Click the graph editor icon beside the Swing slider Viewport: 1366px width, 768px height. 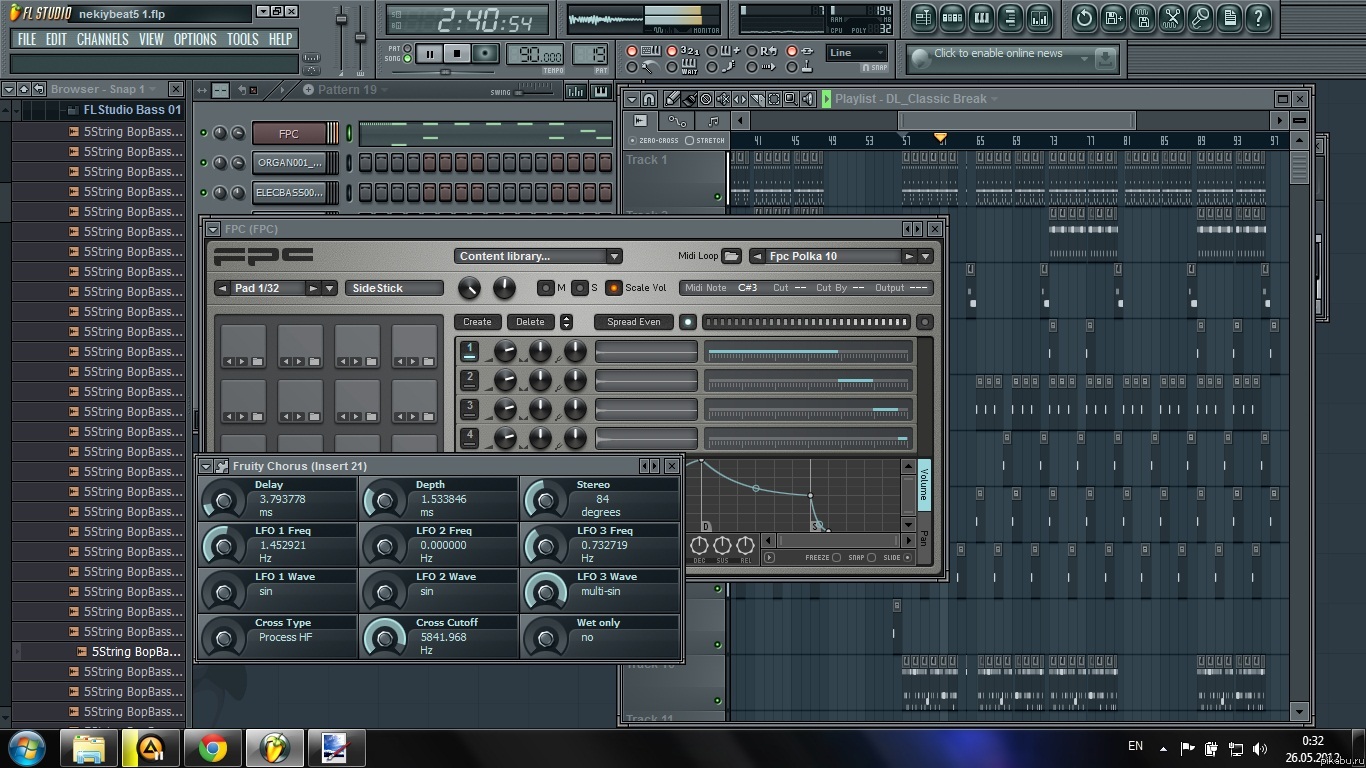[576, 91]
